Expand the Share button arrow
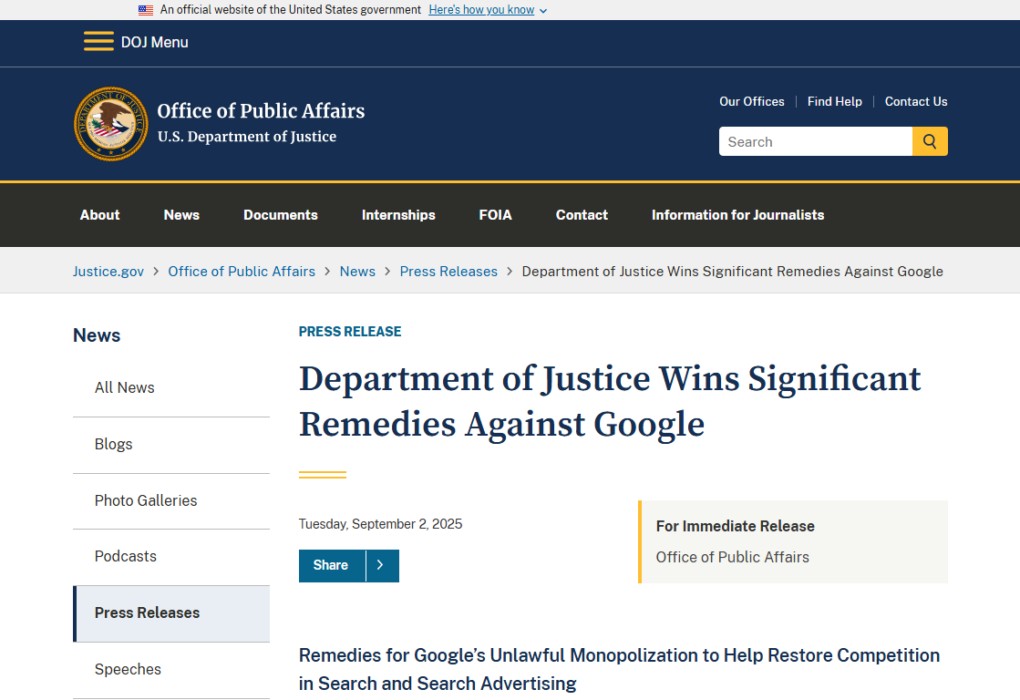 click(x=382, y=565)
